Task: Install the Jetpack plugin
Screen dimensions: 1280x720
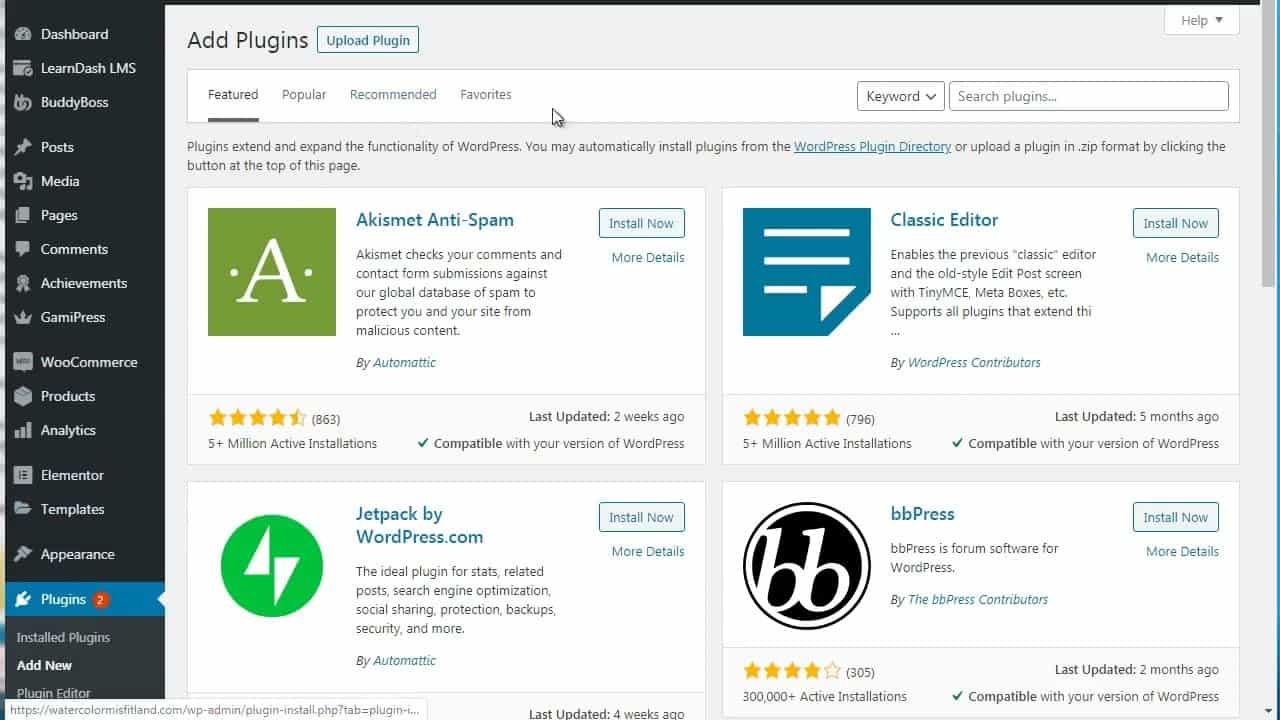Action: pos(641,517)
